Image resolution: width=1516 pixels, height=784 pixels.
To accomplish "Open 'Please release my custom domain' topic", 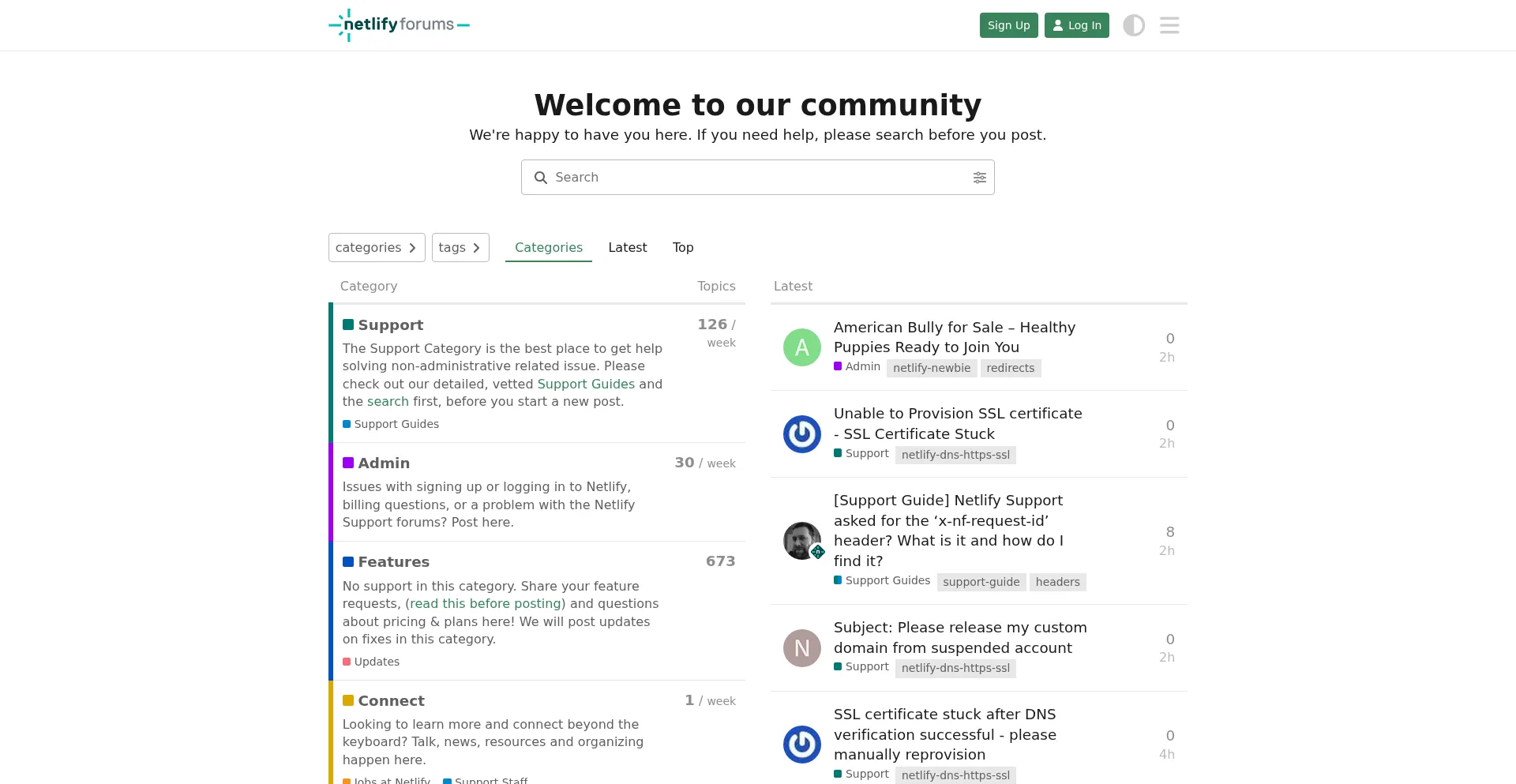I will tap(960, 637).
